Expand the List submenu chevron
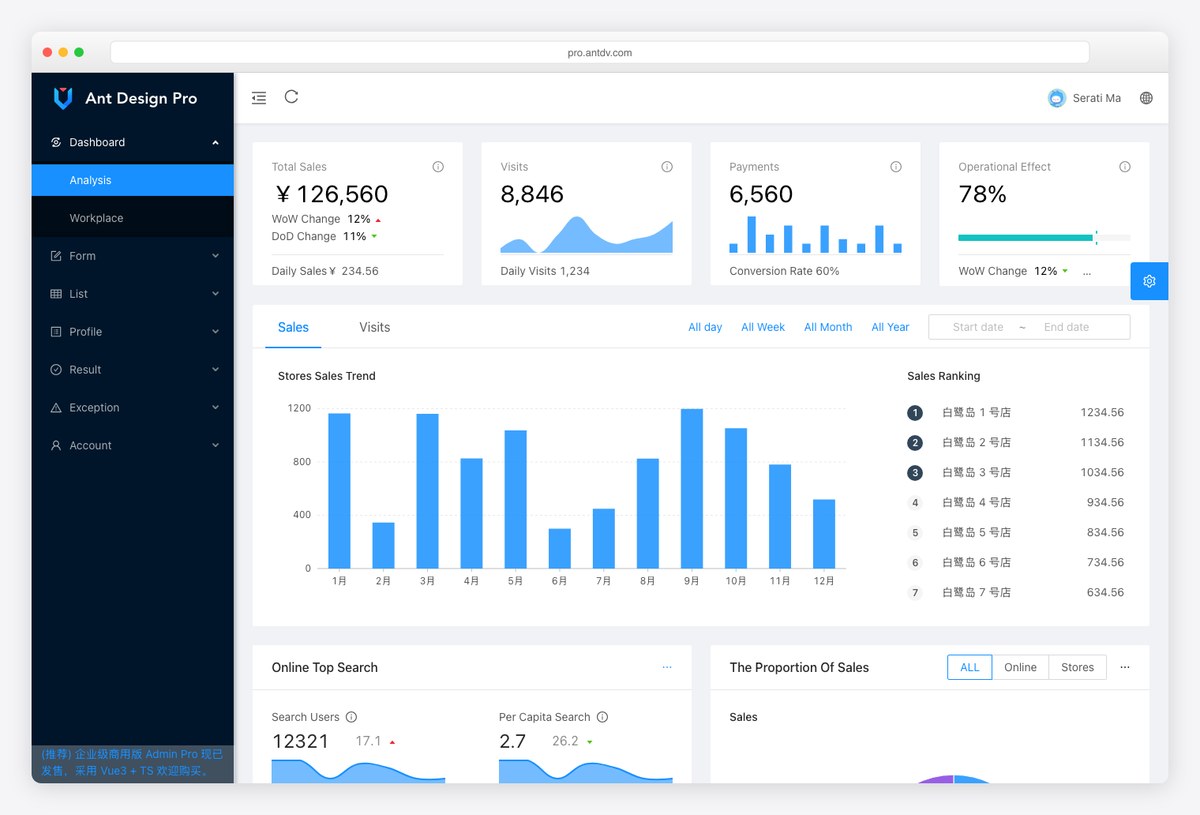Viewport: 1200px width, 815px height. [215, 294]
